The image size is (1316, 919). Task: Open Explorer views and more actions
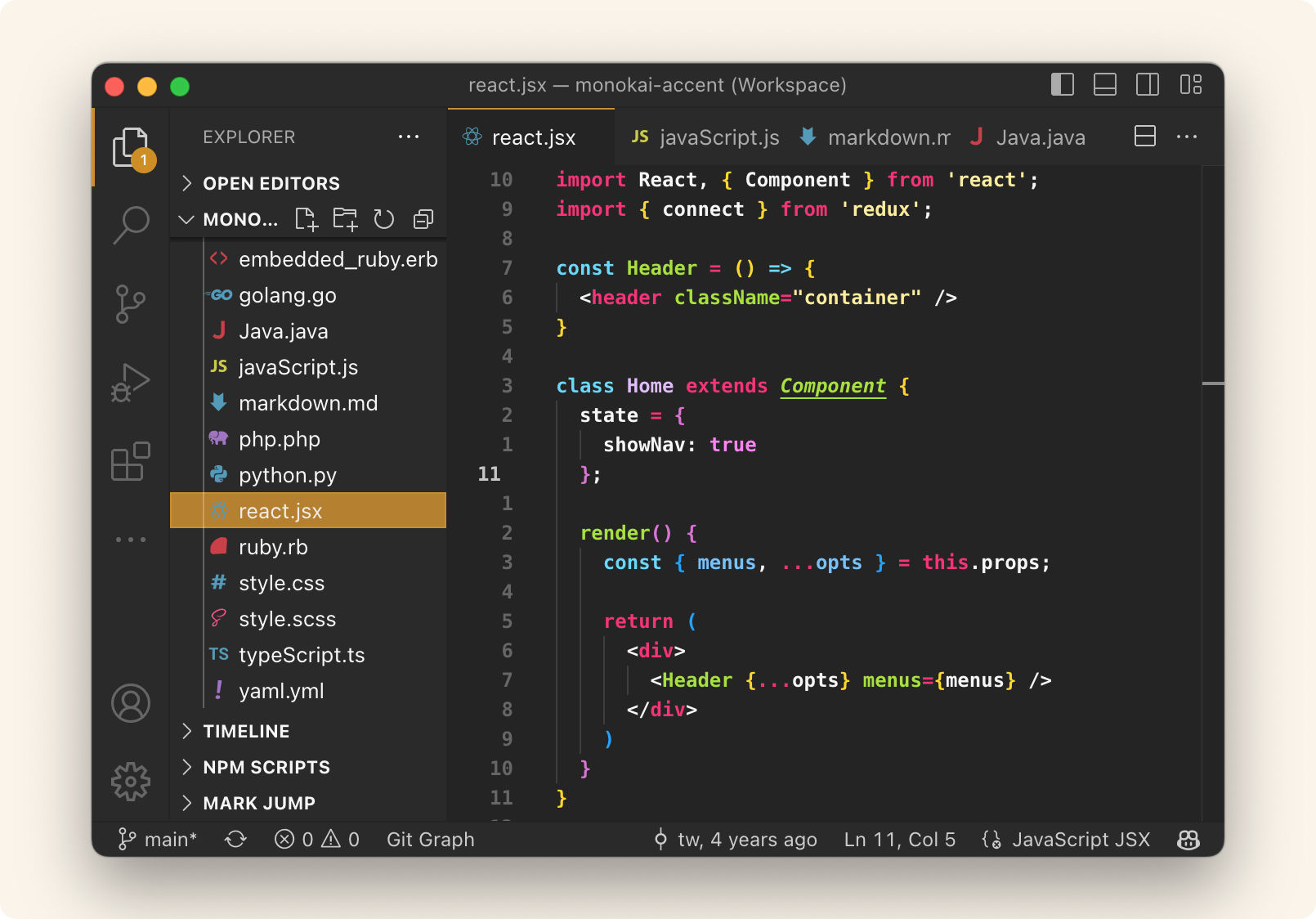click(x=409, y=137)
